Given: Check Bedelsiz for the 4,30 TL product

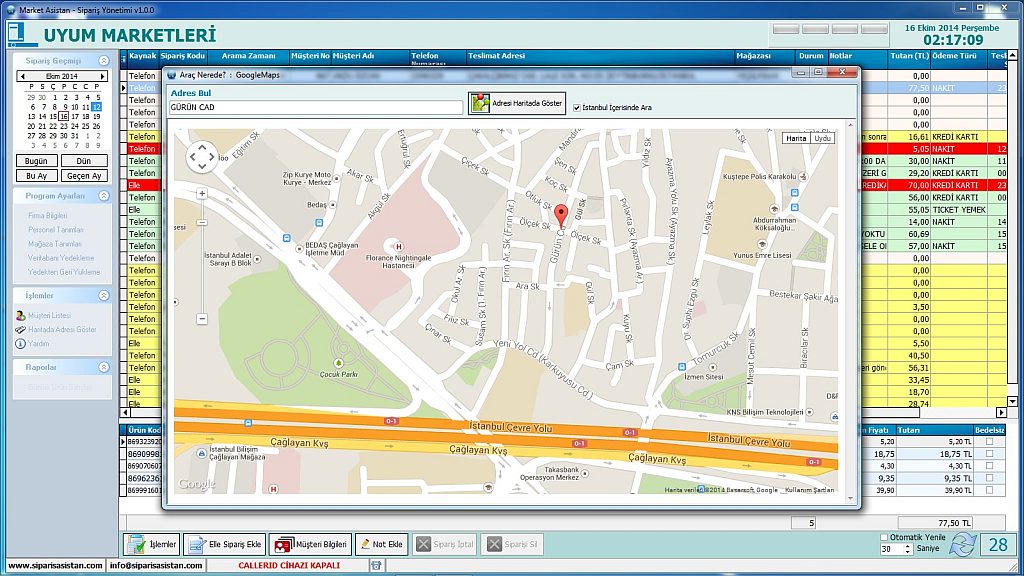Looking at the screenshot, I should pyautogui.click(x=989, y=466).
